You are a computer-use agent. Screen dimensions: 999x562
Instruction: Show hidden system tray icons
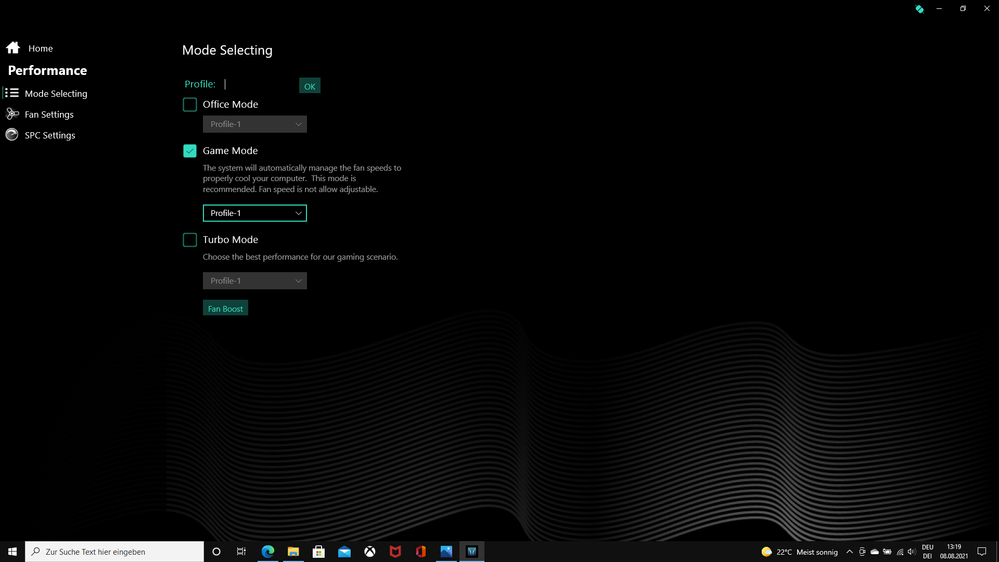849,552
